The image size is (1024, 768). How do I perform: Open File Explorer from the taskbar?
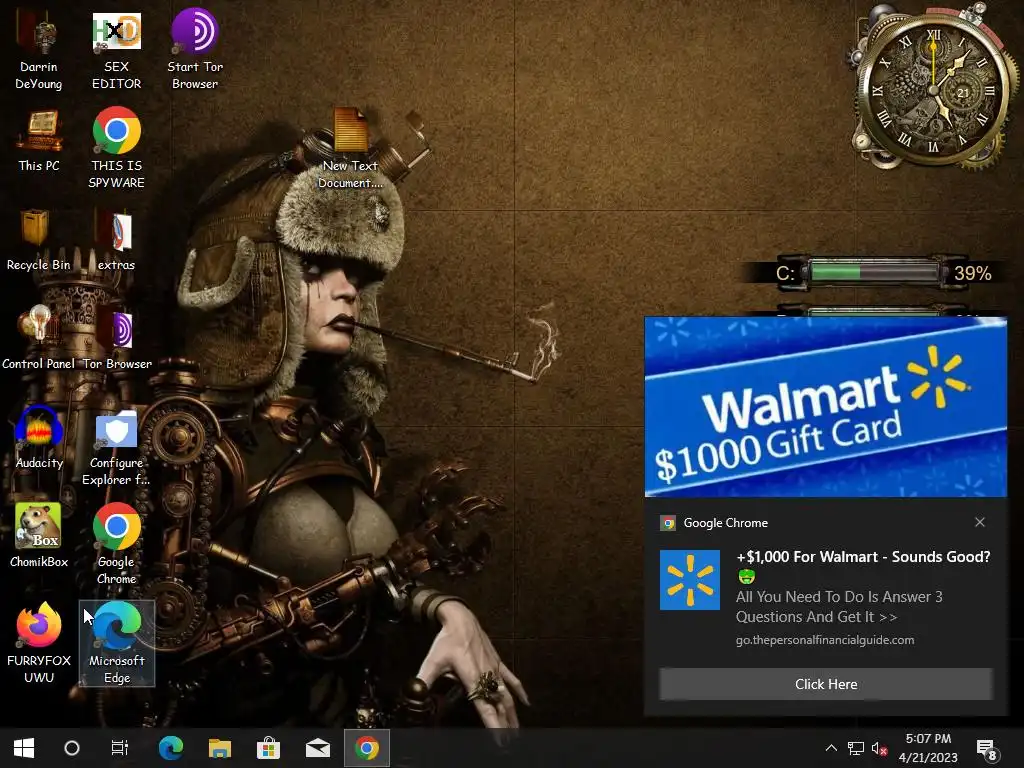pyautogui.click(x=220, y=748)
